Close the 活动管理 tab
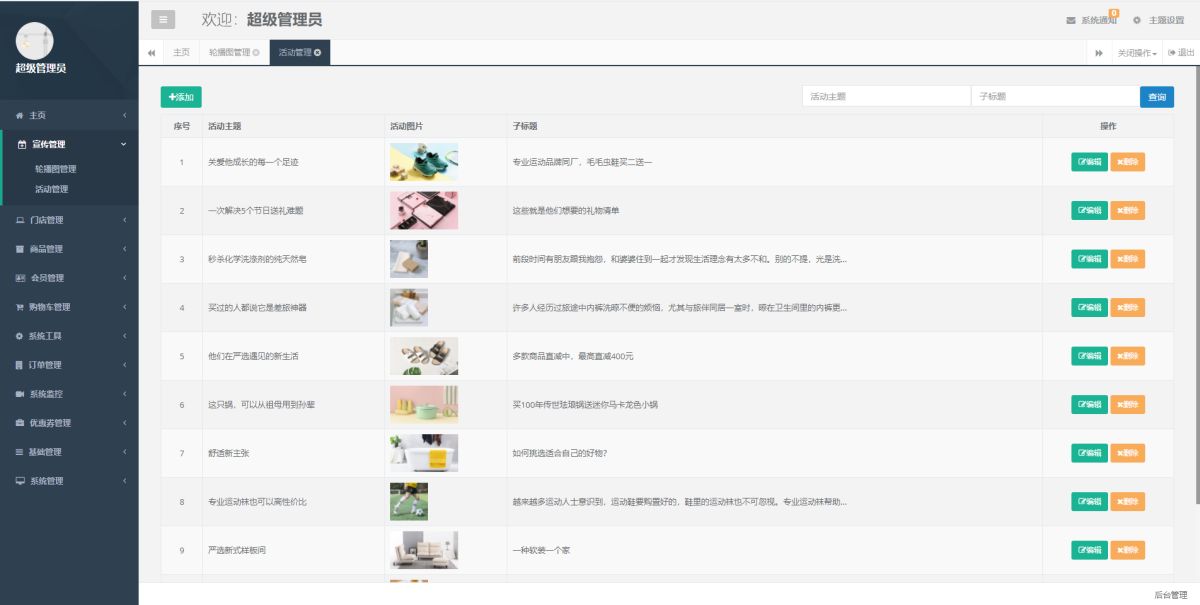This screenshot has height=605, width=1200. coord(317,52)
